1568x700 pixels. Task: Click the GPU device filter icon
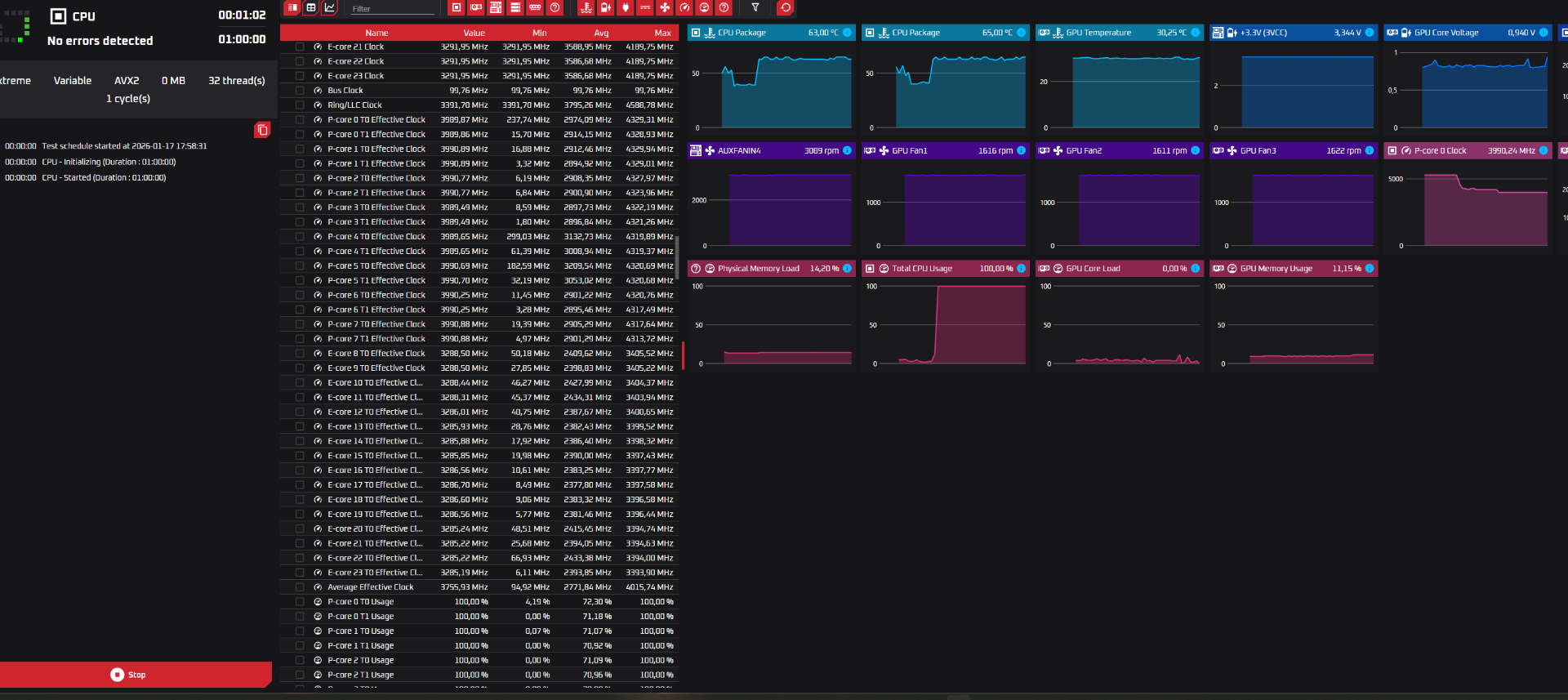coord(476,8)
